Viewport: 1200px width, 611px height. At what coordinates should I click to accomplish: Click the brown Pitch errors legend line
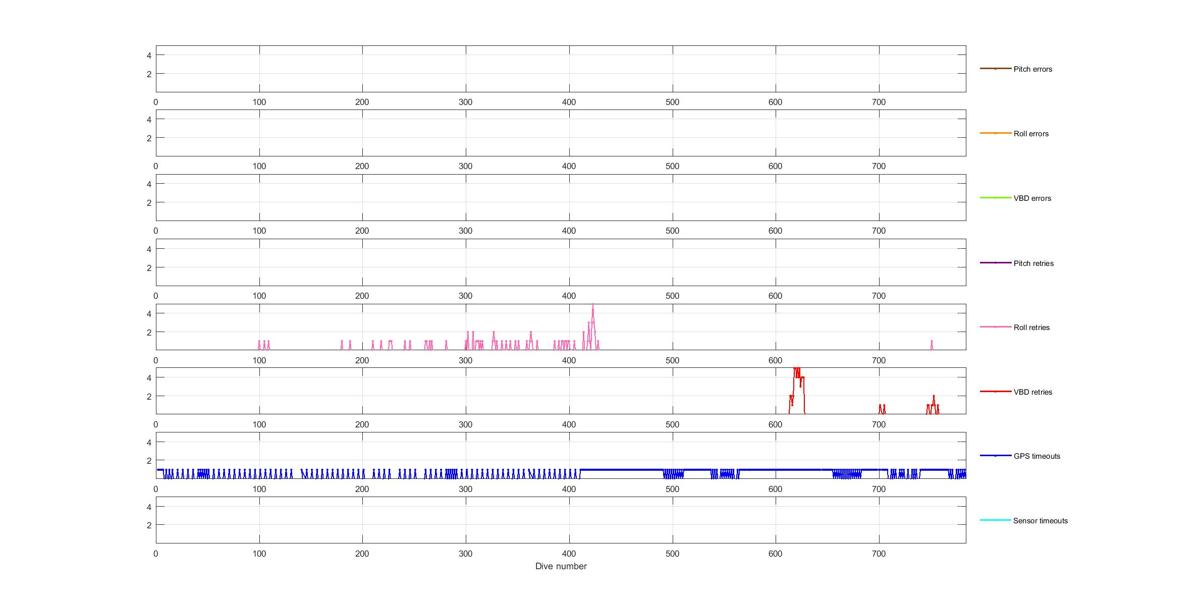point(995,69)
